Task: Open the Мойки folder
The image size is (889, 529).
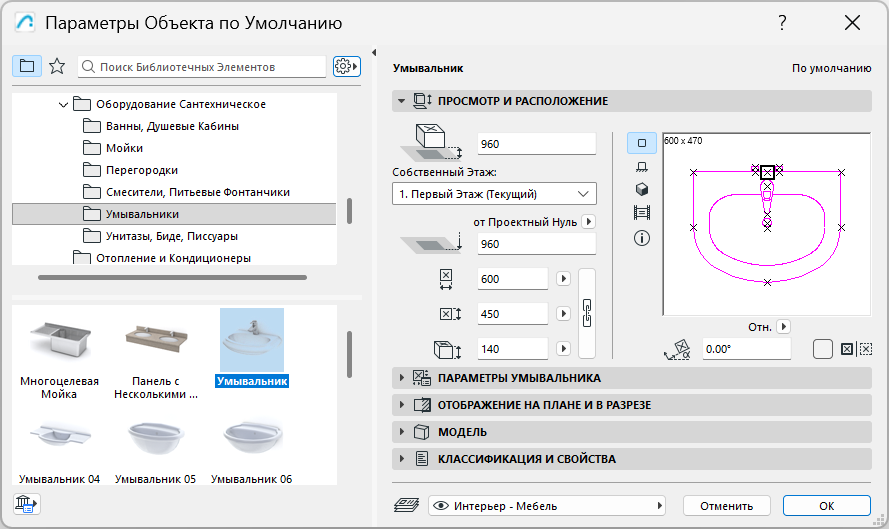Action: [x=124, y=148]
